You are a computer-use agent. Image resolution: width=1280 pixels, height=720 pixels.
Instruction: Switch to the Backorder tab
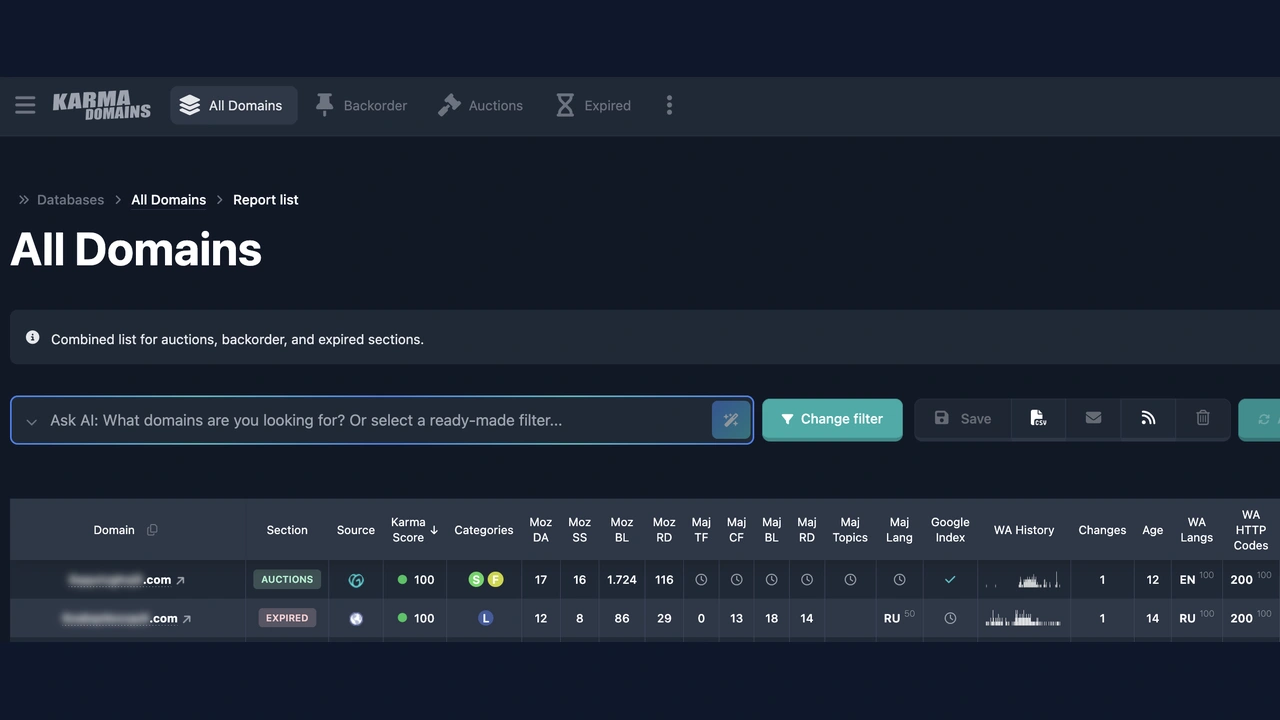pyautogui.click(x=361, y=105)
